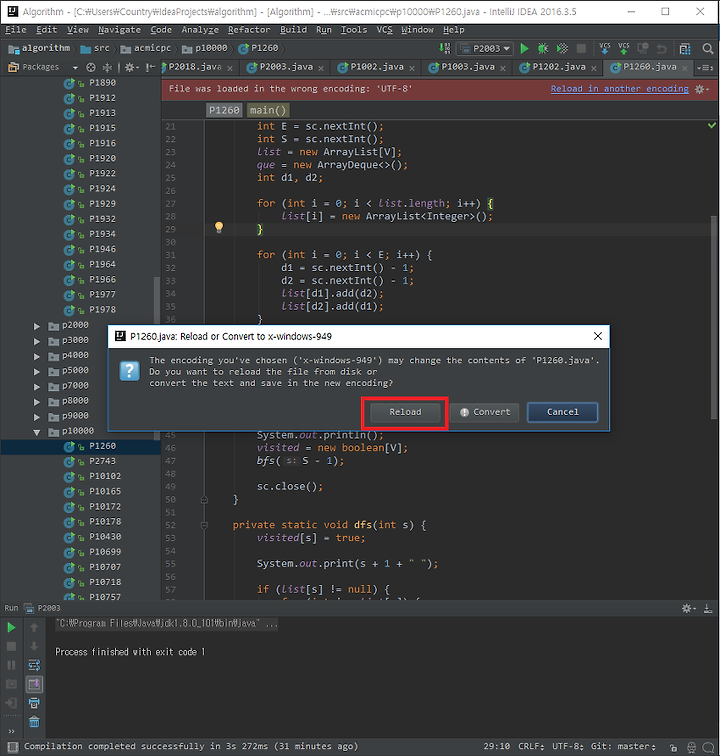Open Git master branch selector
This screenshot has width=720, height=756.
[x=623, y=746]
